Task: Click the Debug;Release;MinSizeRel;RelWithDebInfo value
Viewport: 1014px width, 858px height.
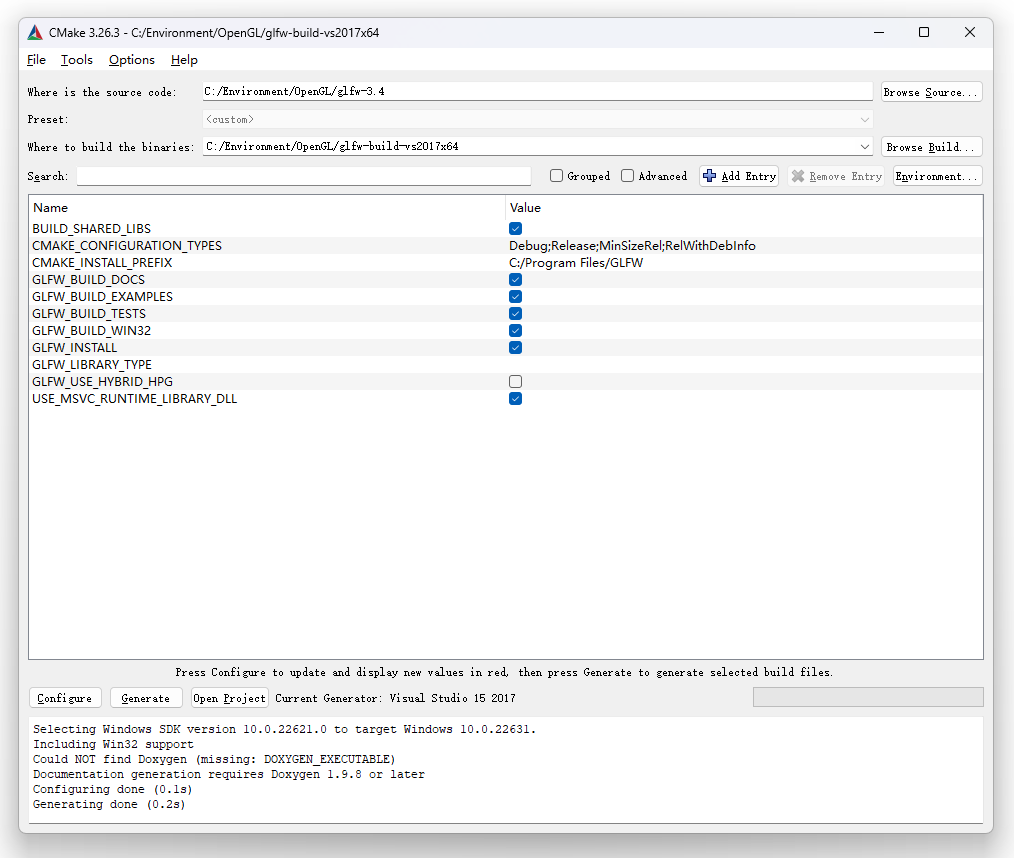Action: (x=632, y=246)
